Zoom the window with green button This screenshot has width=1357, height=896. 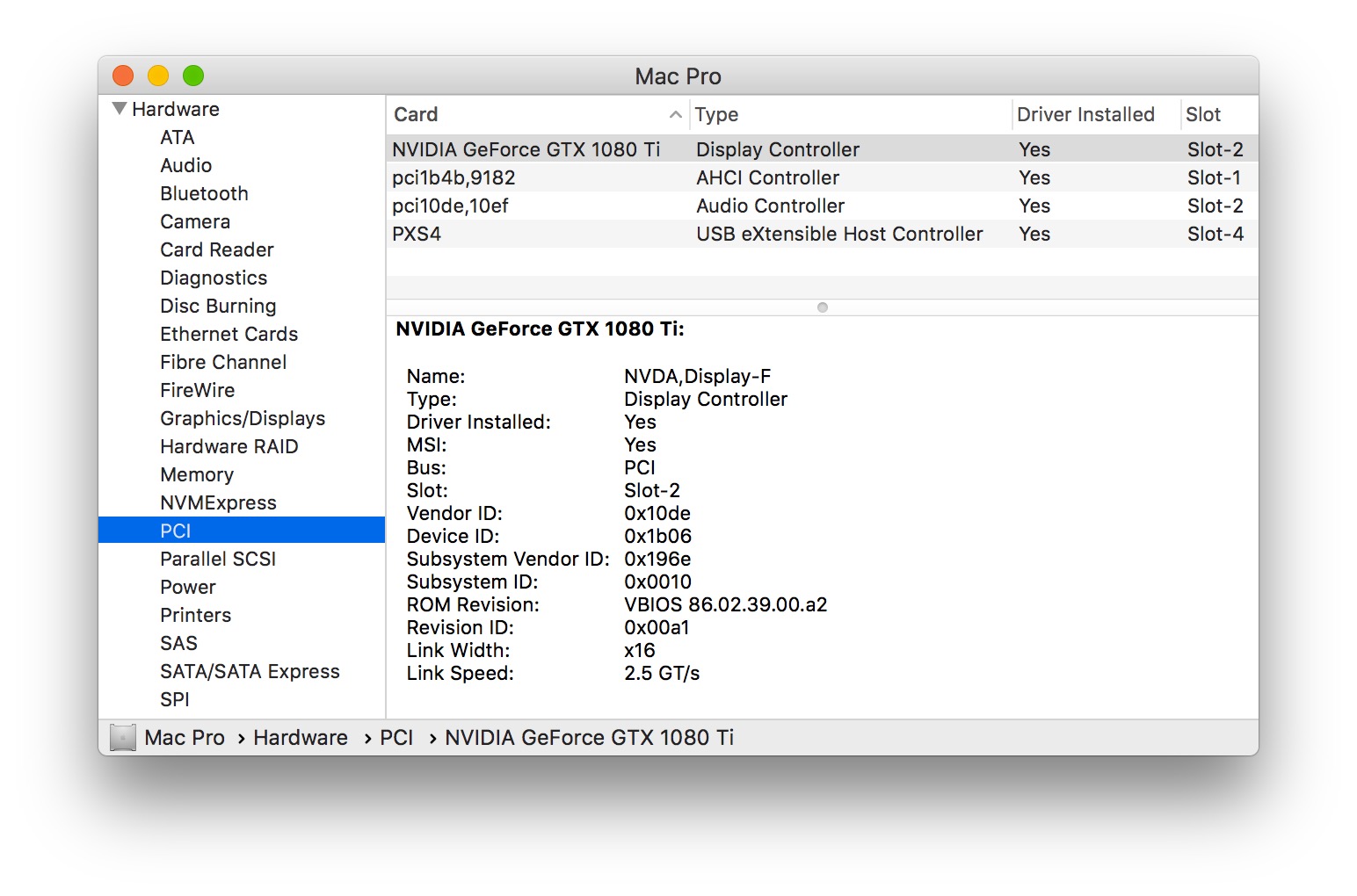(x=193, y=76)
